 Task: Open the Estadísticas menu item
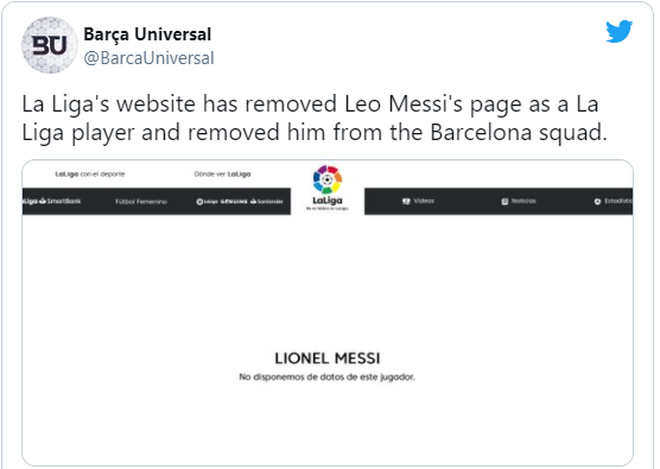click(616, 201)
